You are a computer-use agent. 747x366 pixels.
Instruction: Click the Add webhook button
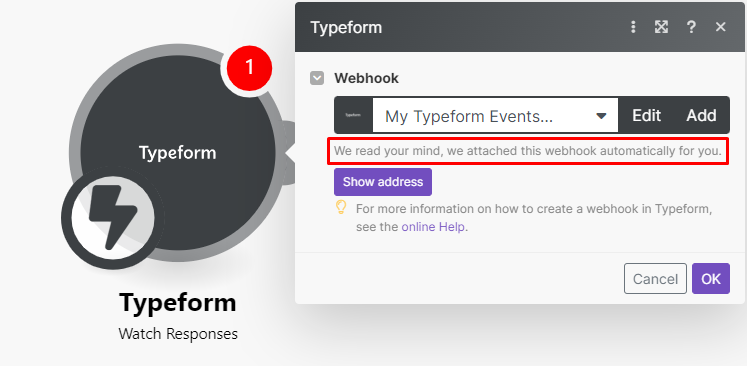point(701,115)
